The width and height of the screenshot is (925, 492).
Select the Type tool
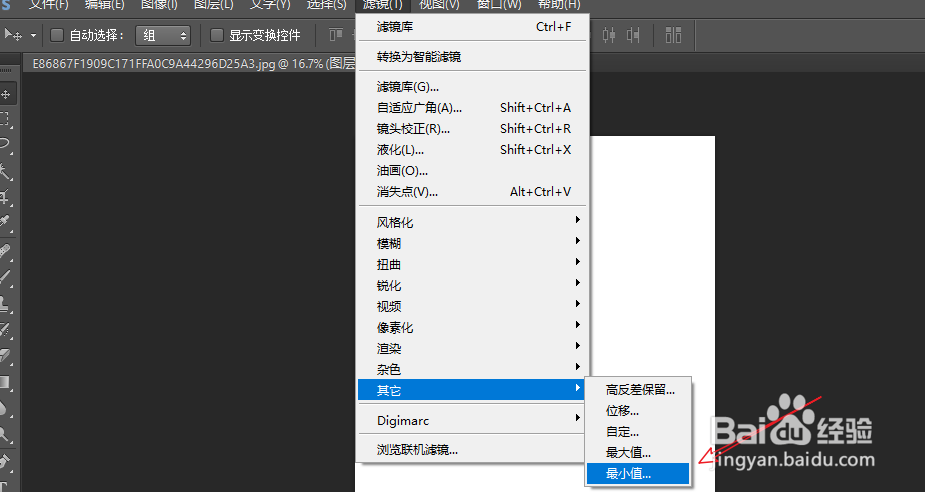(5, 485)
